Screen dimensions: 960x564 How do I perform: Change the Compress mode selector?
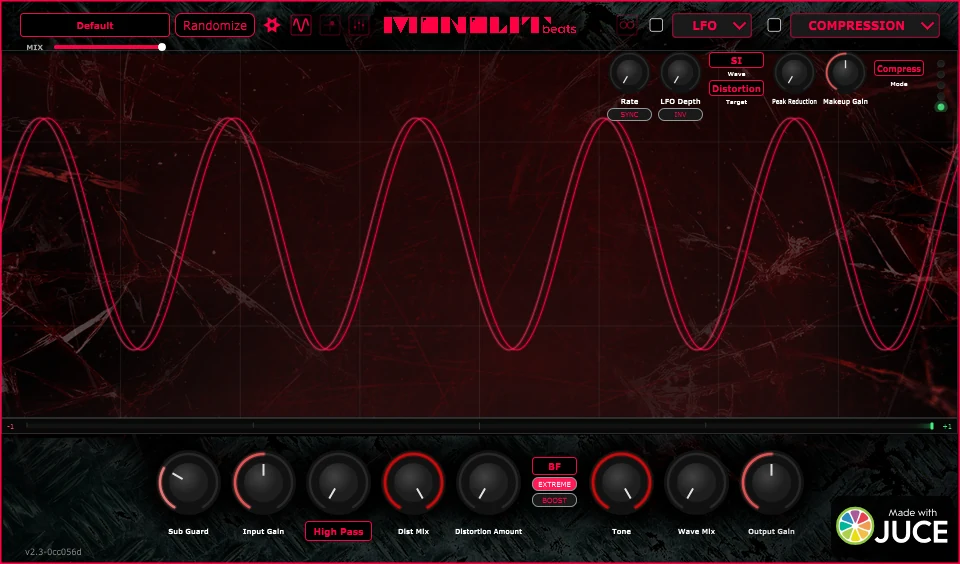point(899,69)
